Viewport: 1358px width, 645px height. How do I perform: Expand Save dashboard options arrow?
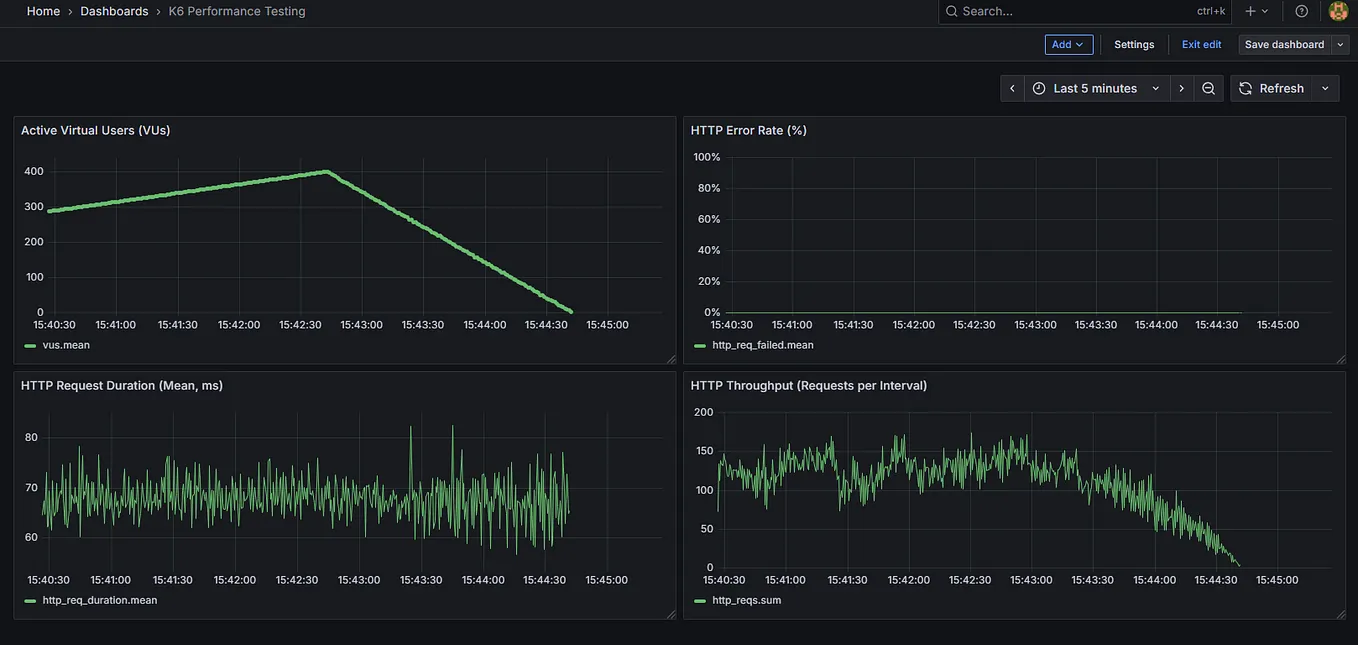pos(1341,44)
